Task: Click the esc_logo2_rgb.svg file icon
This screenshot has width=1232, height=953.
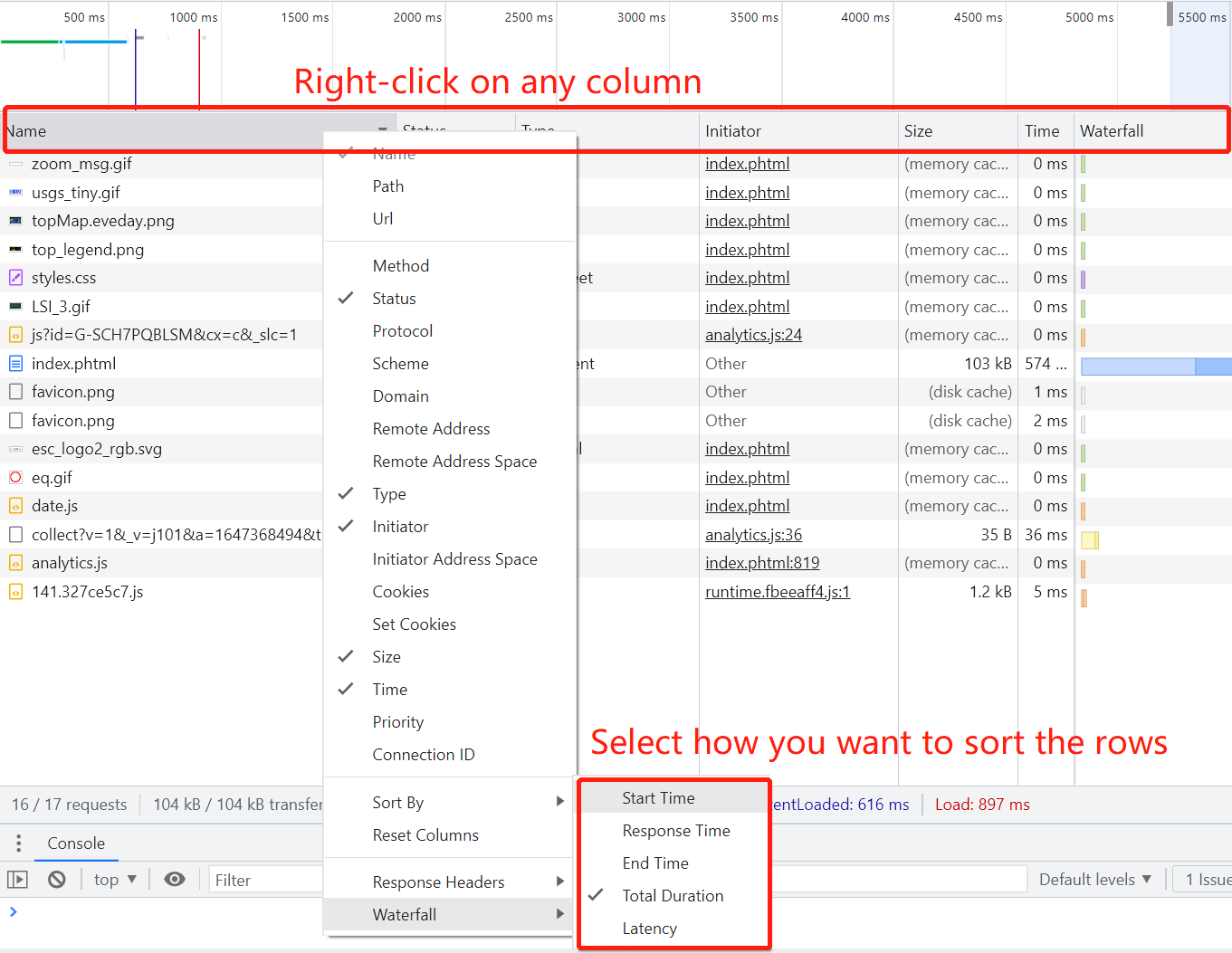Action: [15, 449]
